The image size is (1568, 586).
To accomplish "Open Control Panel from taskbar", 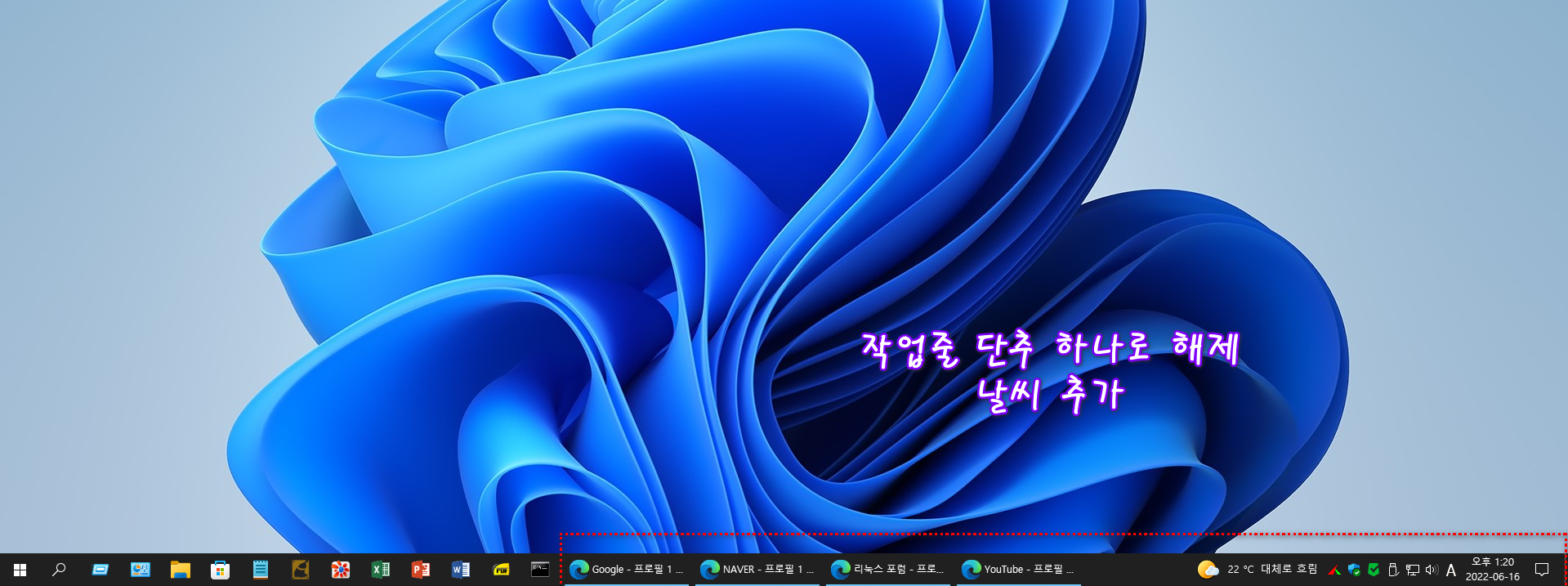I will coord(140,570).
